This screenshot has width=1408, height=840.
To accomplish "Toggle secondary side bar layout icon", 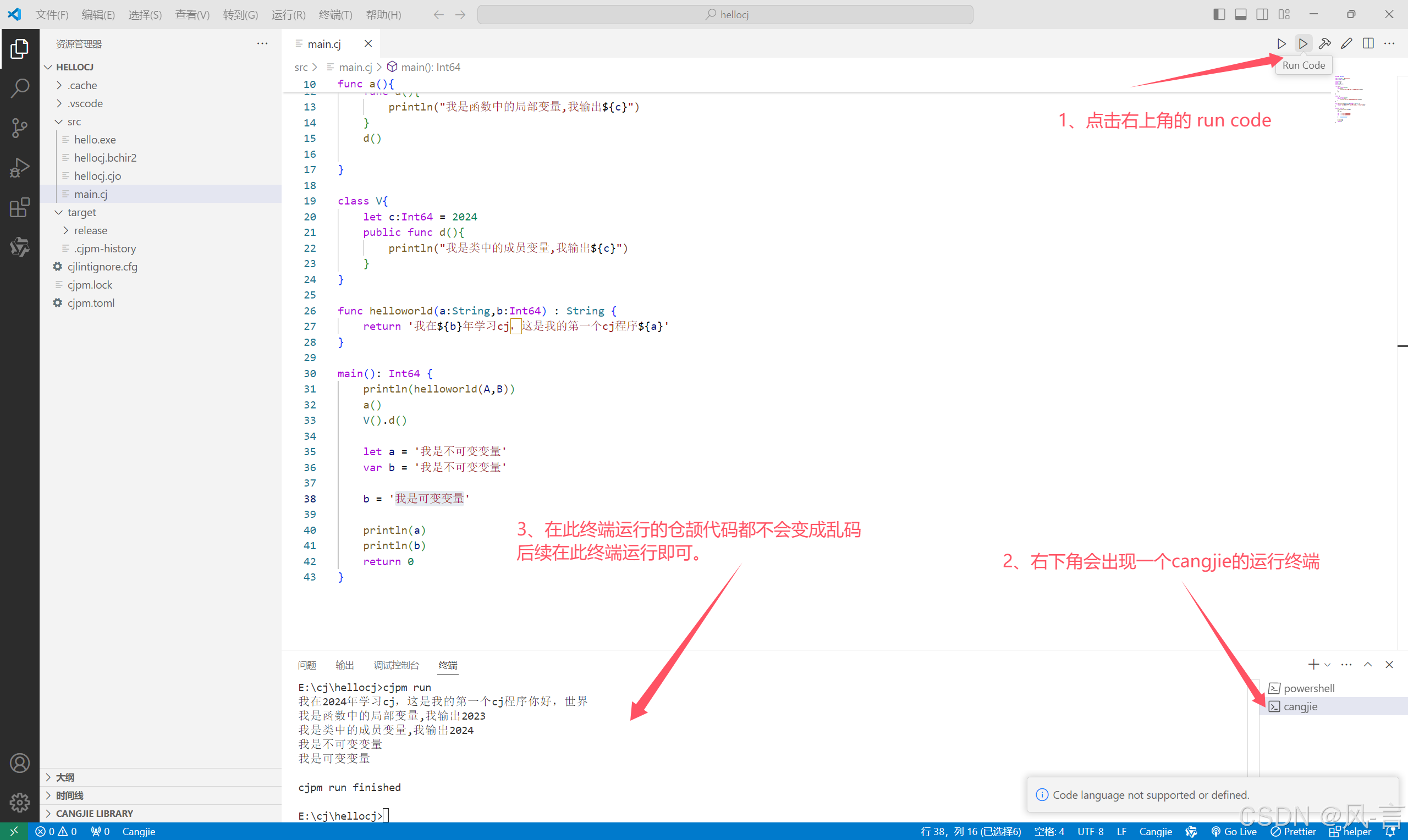I will 1262,14.
